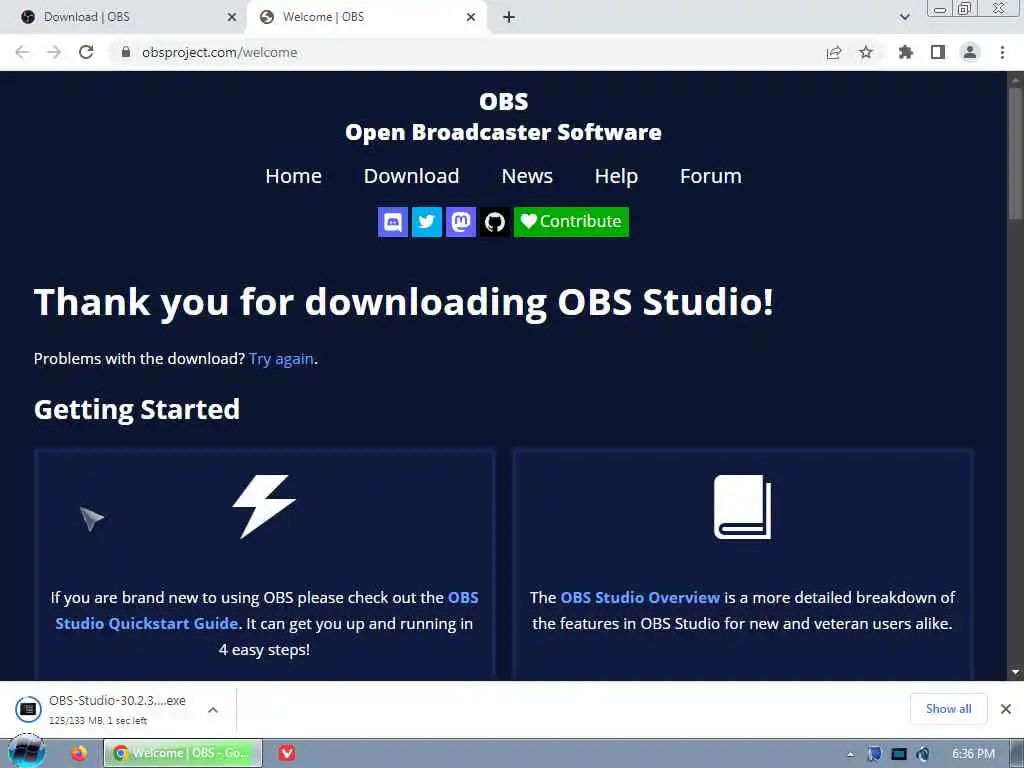Click Show all downloads button

click(948, 709)
